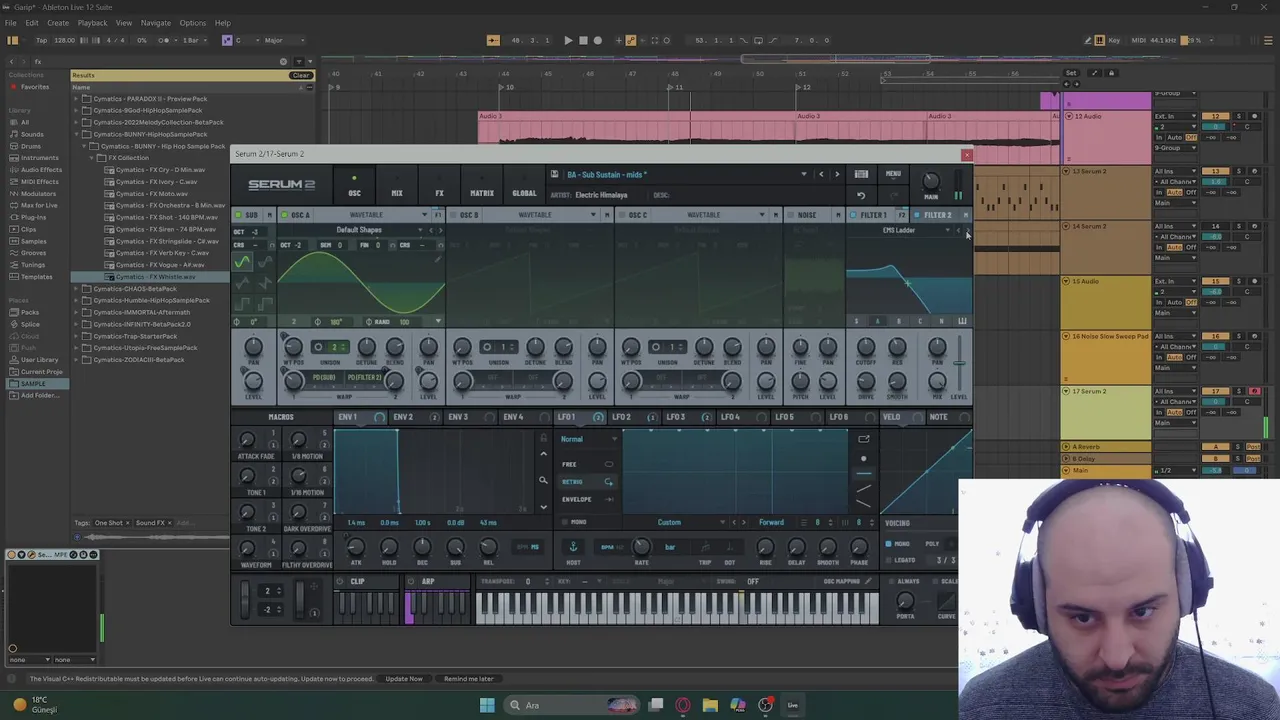Click the Tap tempo button
The image size is (1280, 720).
click(41, 40)
